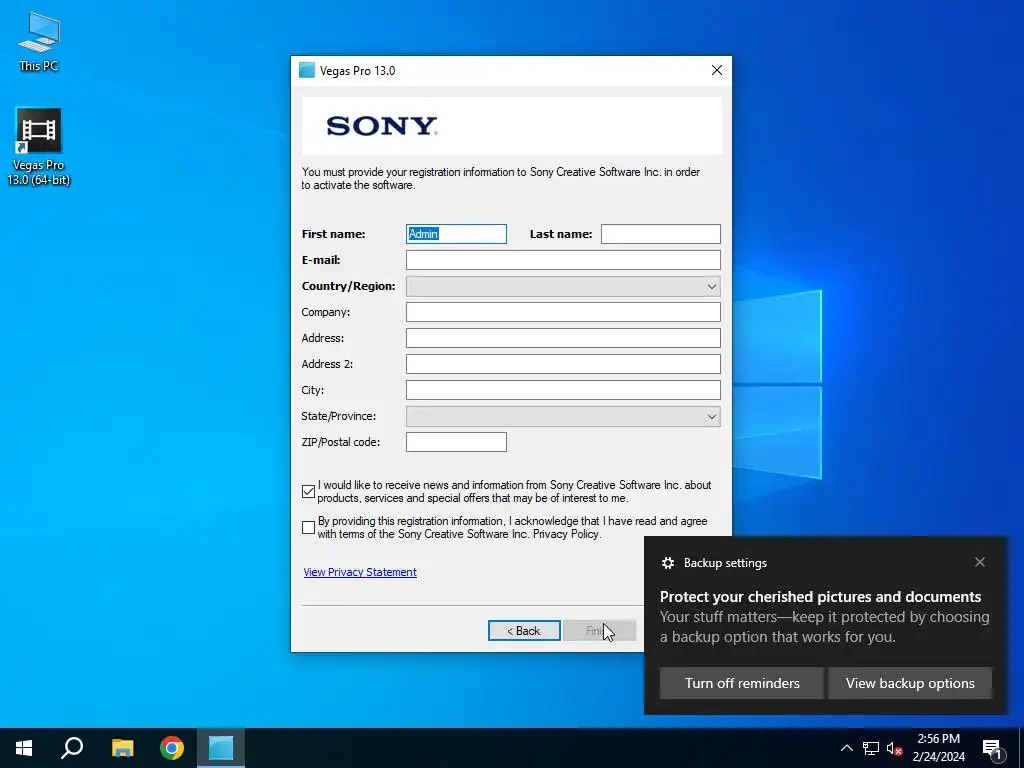
Task: Click the Vegas Pro title bar icon
Action: (x=307, y=71)
